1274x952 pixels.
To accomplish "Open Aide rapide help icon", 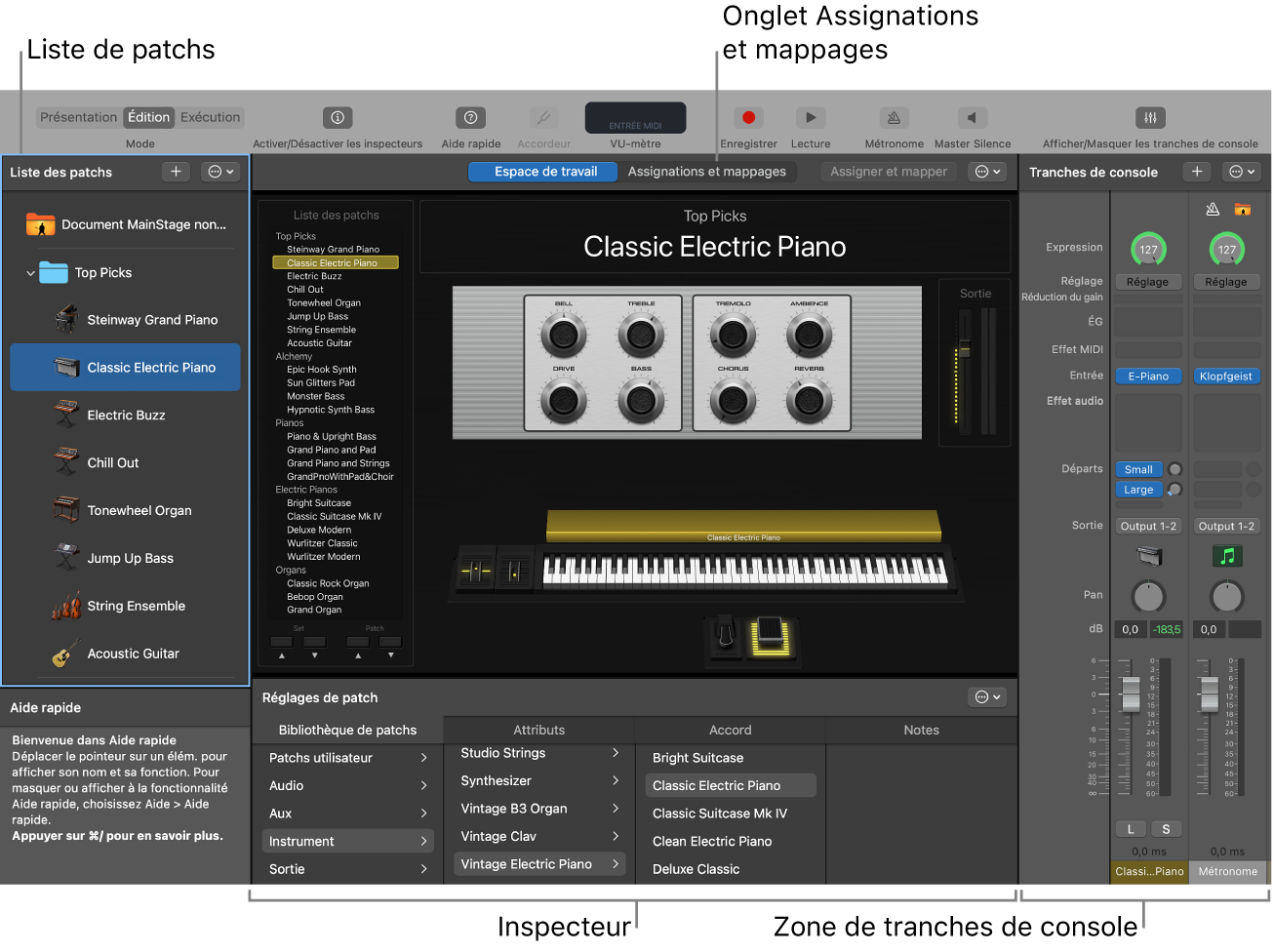I will 471,117.
